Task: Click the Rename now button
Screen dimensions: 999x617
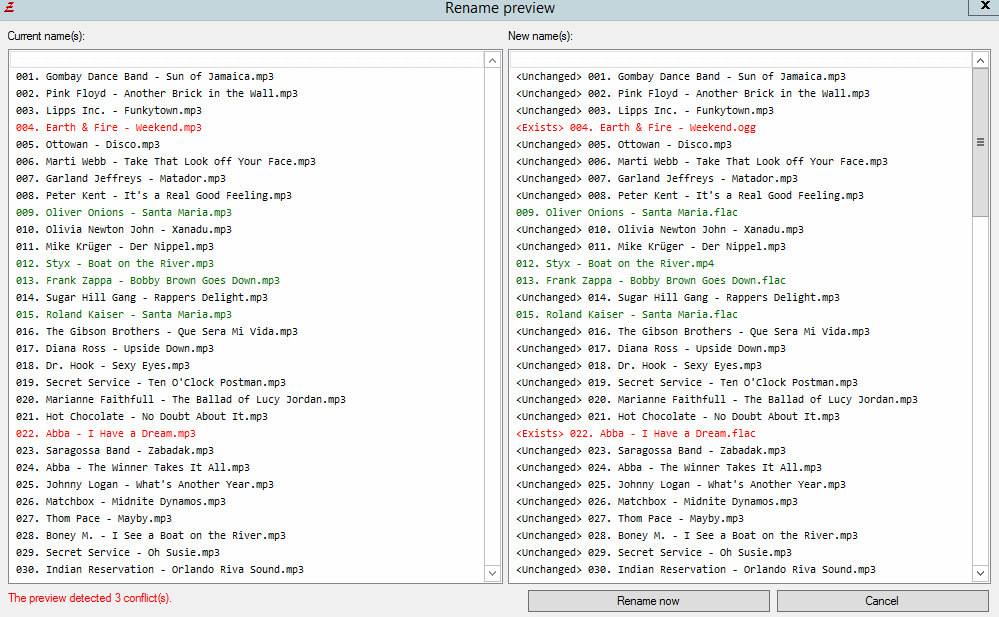Action: pyautogui.click(x=648, y=601)
